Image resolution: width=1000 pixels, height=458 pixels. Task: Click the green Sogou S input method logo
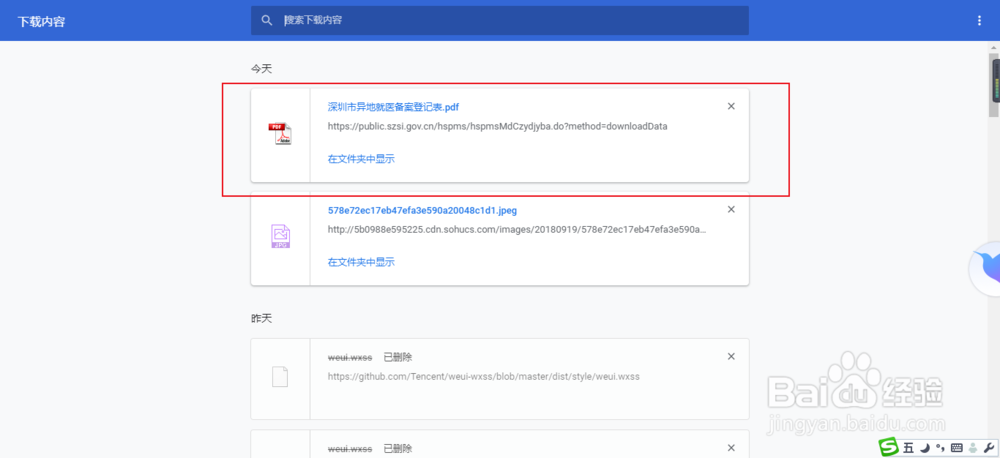pyautogui.click(x=889, y=447)
